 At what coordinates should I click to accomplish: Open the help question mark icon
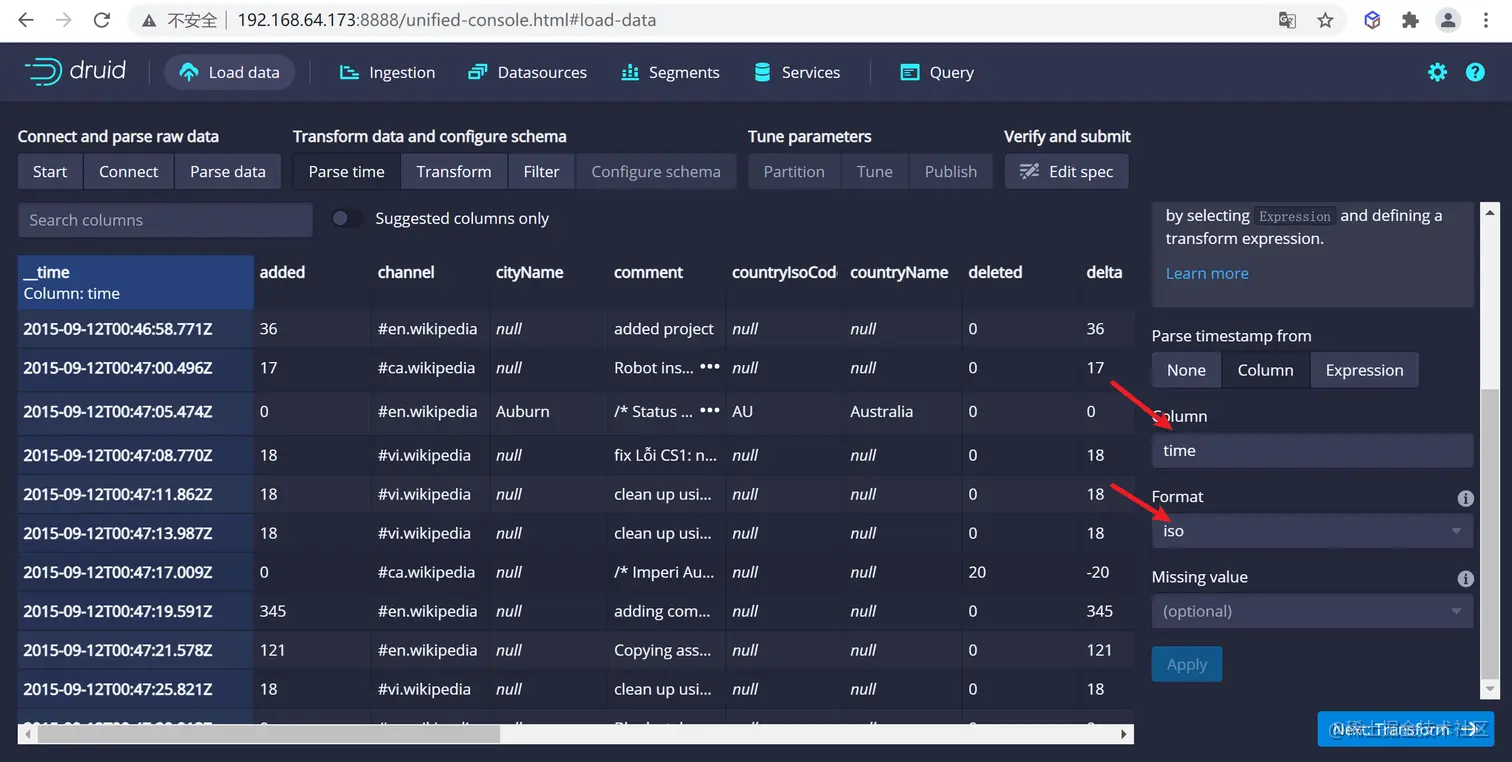(x=1475, y=72)
